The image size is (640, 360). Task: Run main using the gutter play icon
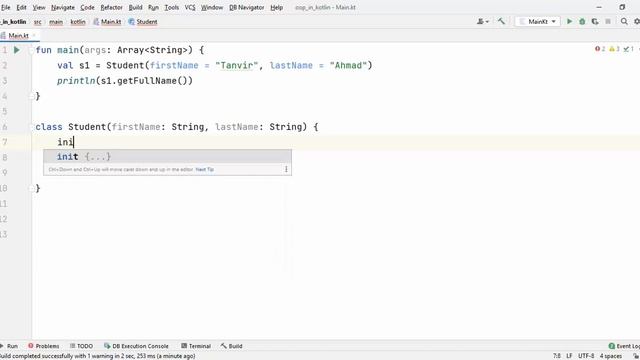(17, 50)
